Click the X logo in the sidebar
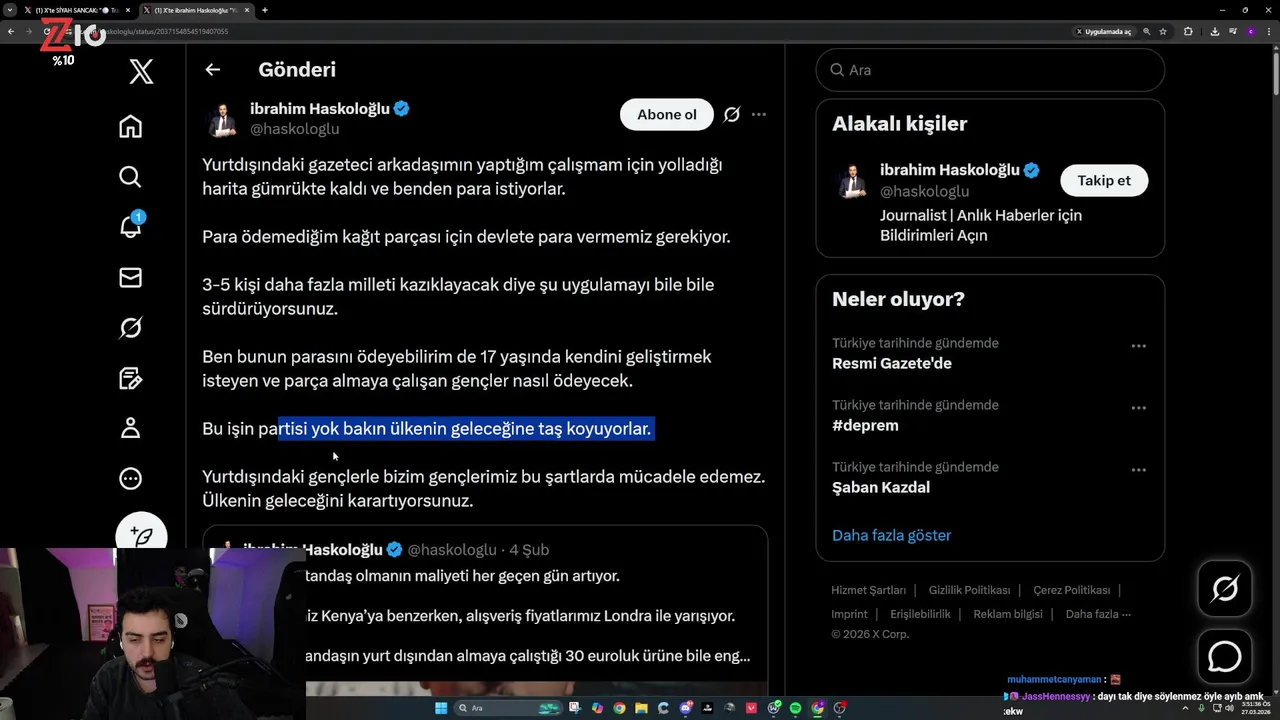This screenshot has height=720, width=1280. pyautogui.click(x=141, y=71)
